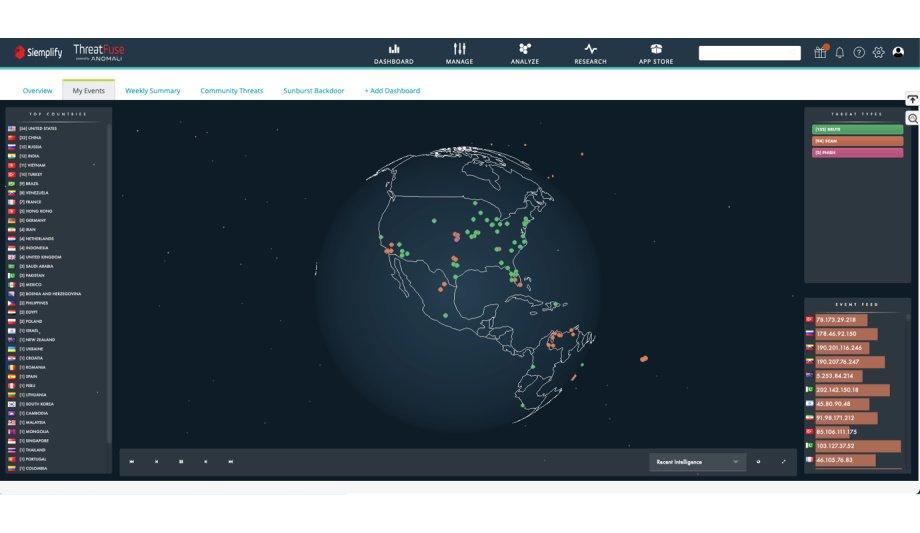Toggle the BRUTE threat type filter
This screenshot has width=920, height=533.
pos(857,129)
